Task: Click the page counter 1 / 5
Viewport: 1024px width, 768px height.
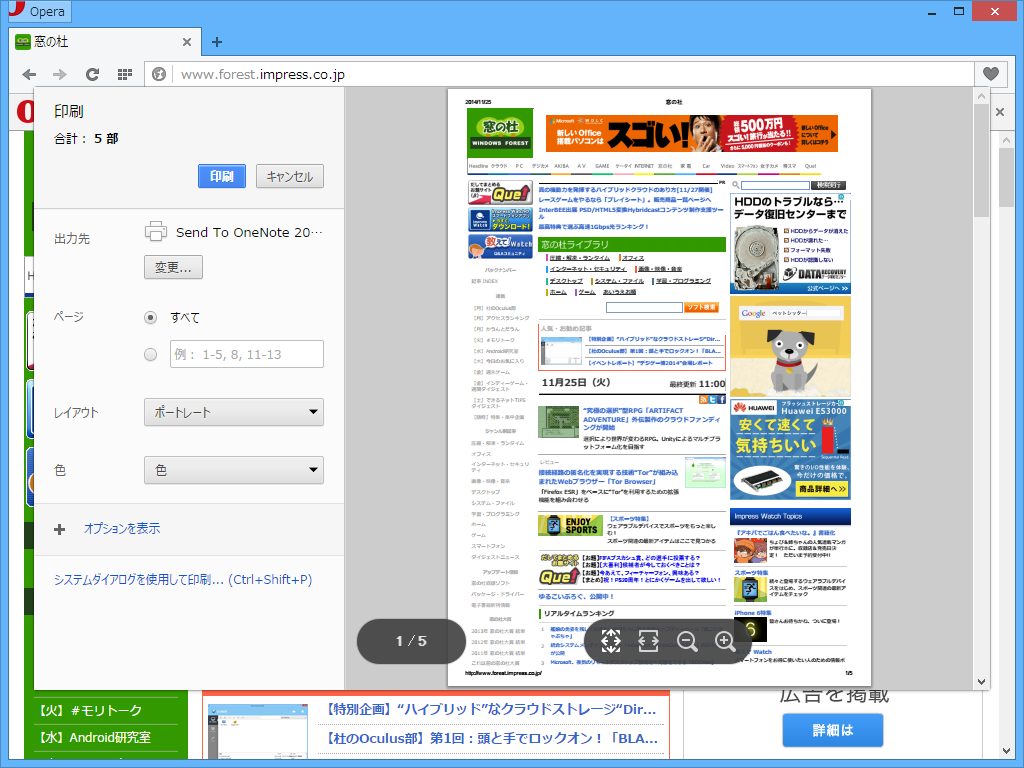Action: coord(411,641)
